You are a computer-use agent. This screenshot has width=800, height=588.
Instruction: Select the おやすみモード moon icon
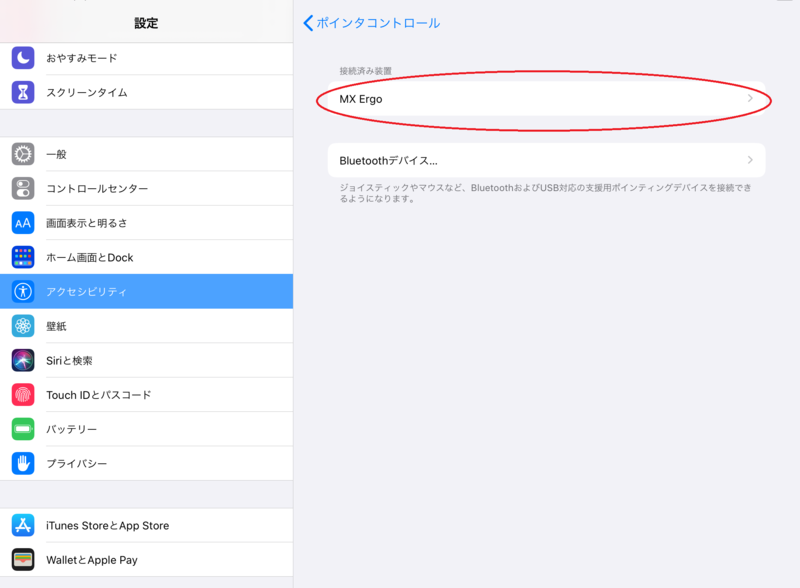[x=21, y=58]
